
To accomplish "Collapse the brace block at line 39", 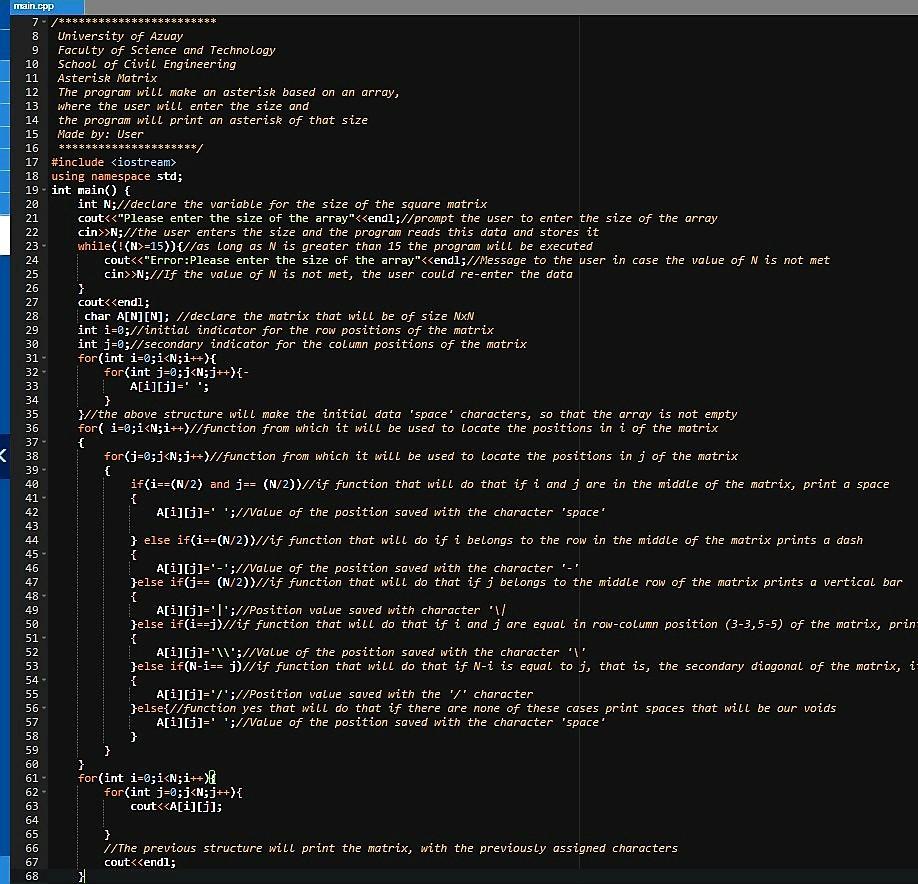I will tap(44, 470).
